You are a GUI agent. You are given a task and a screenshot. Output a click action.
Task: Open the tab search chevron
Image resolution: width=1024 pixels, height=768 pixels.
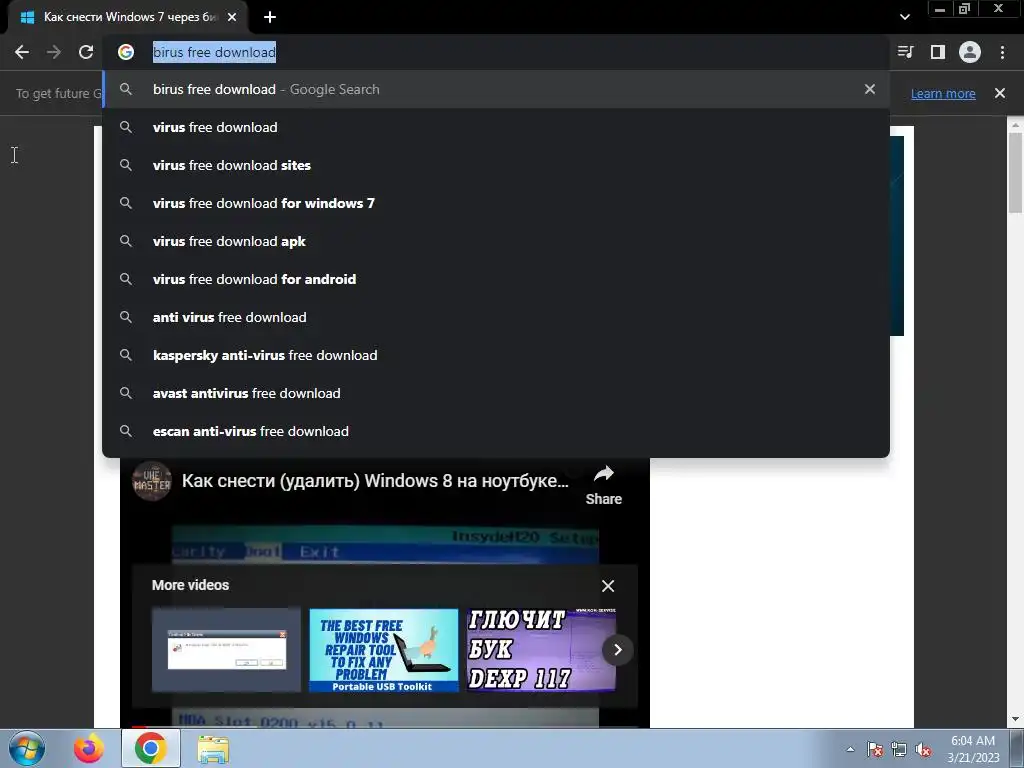click(904, 17)
